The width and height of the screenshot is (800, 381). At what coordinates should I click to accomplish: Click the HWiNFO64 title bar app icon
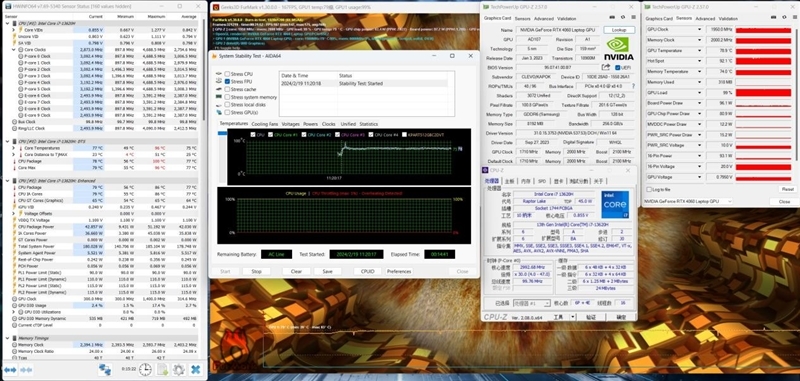[7, 6]
